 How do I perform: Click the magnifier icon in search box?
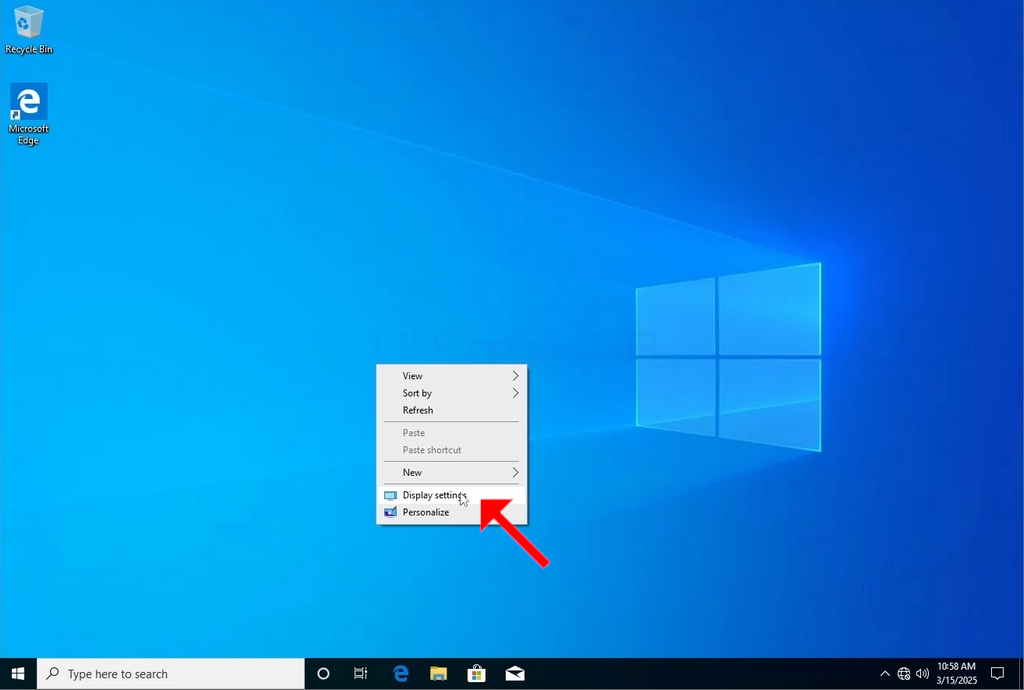tap(53, 673)
